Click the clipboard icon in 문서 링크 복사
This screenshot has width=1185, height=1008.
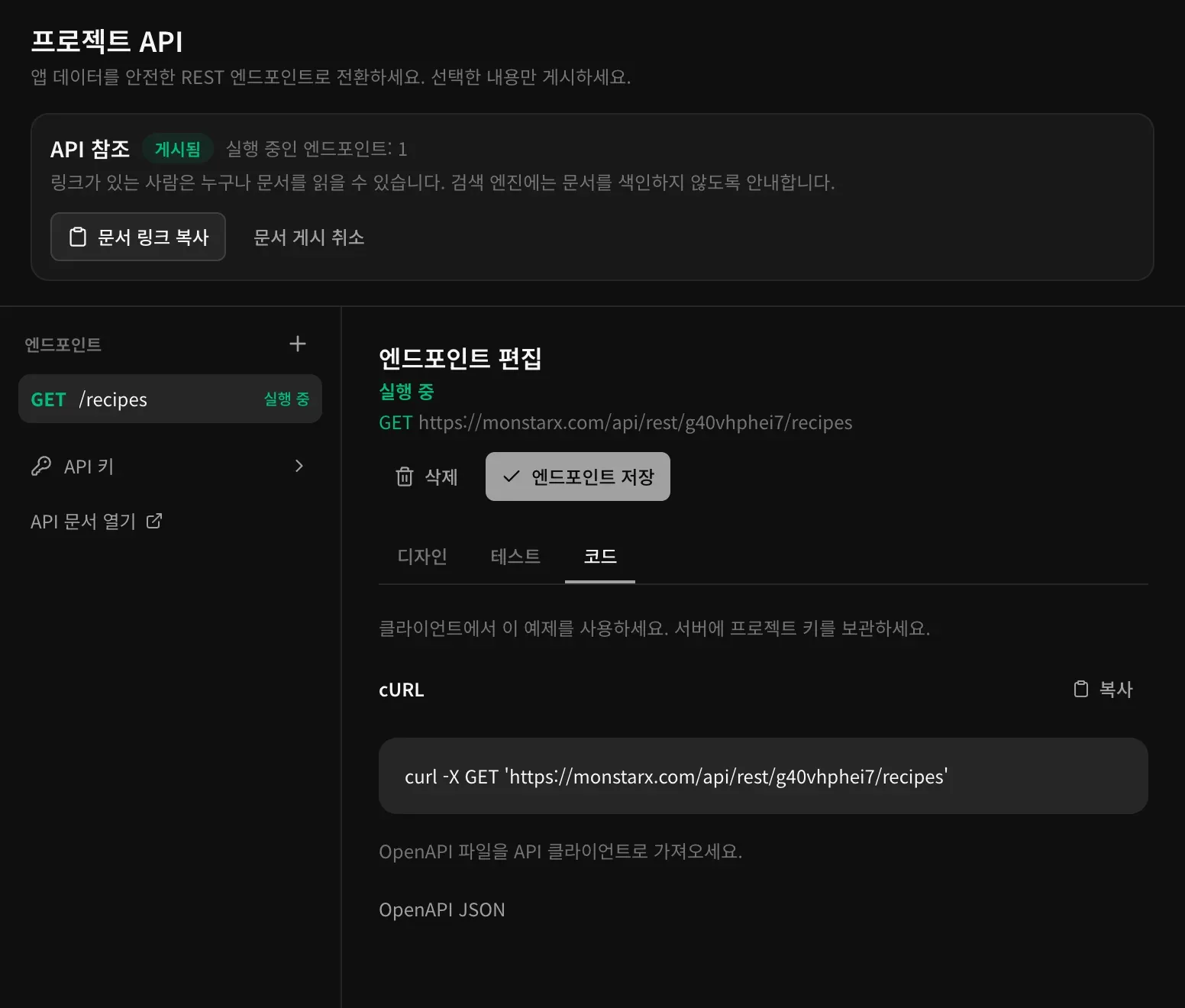coord(78,237)
